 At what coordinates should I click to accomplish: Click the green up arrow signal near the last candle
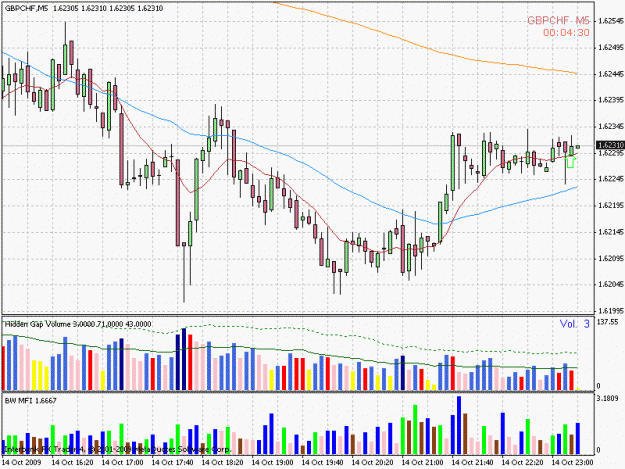[x=571, y=161]
